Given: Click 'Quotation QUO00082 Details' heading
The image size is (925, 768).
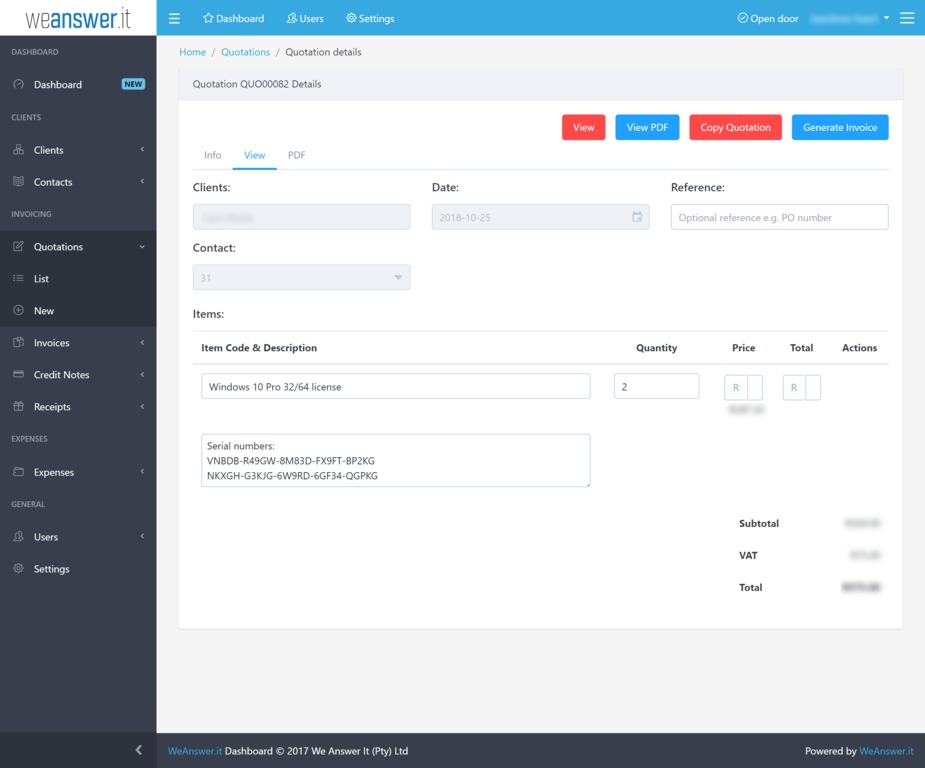Looking at the screenshot, I should click(257, 84).
